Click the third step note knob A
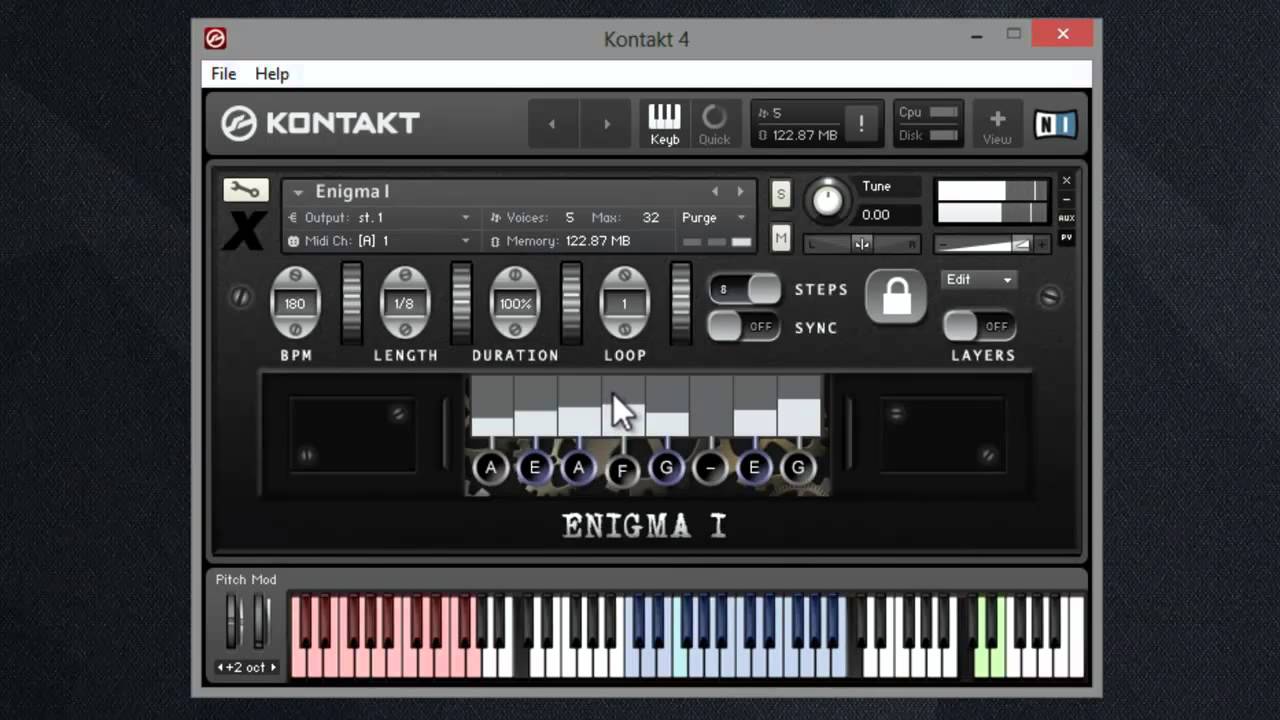 [578, 467]
